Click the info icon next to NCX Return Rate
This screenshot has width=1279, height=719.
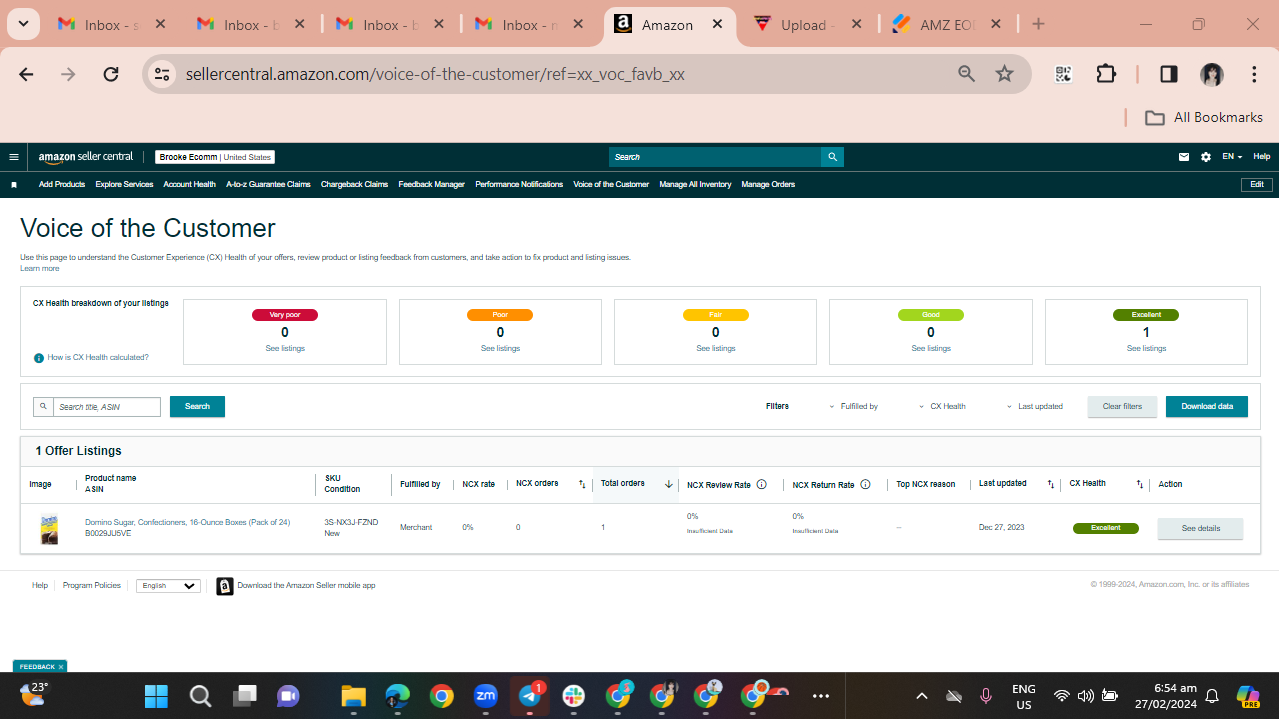click(x=866, y=485)
